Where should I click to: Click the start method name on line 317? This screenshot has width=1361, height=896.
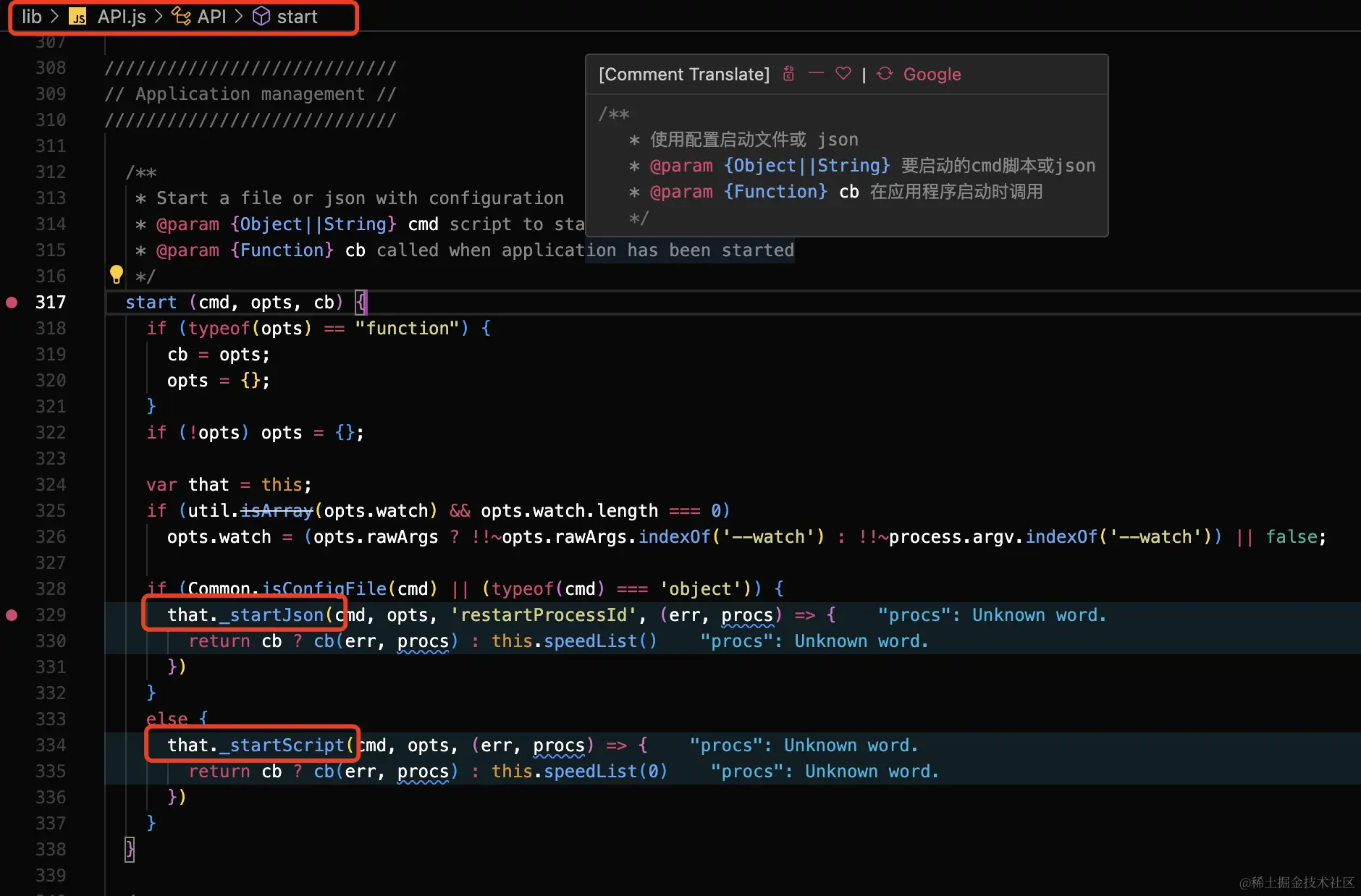coord(151,303)
